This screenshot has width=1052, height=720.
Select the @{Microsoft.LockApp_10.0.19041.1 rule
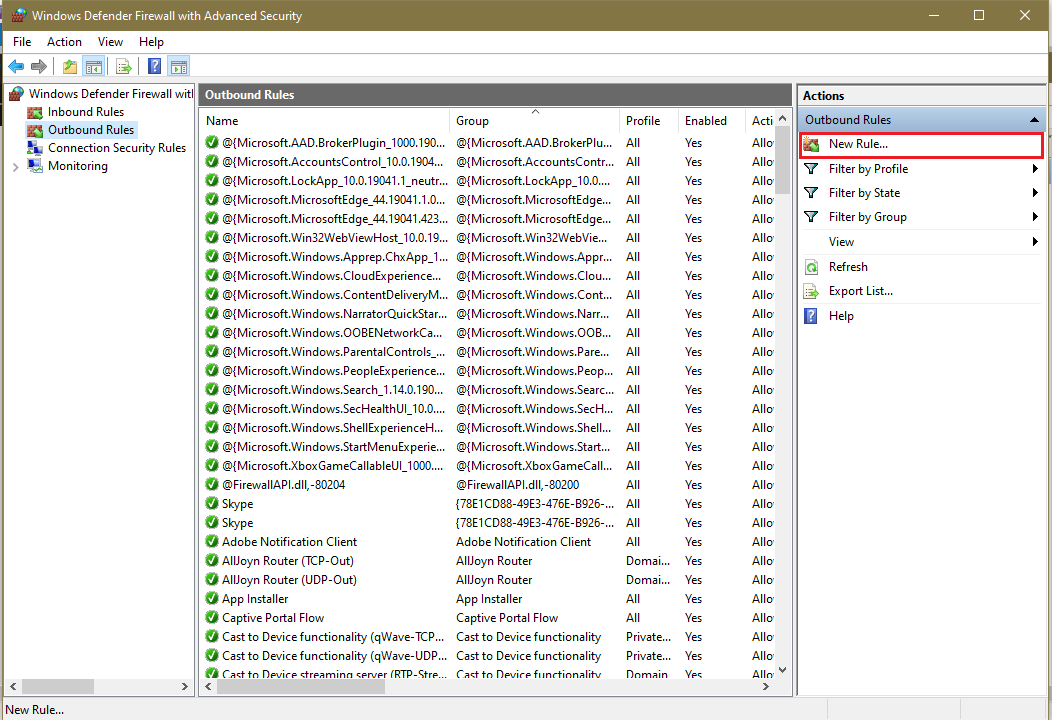coord(335,181)
